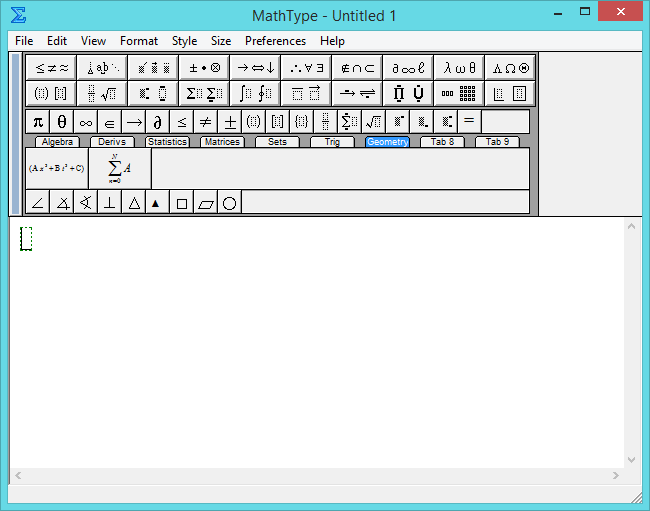The height and width of the screenshot is (511, 650).
Task: Insert the square symbol
Action: pos(182,203)
